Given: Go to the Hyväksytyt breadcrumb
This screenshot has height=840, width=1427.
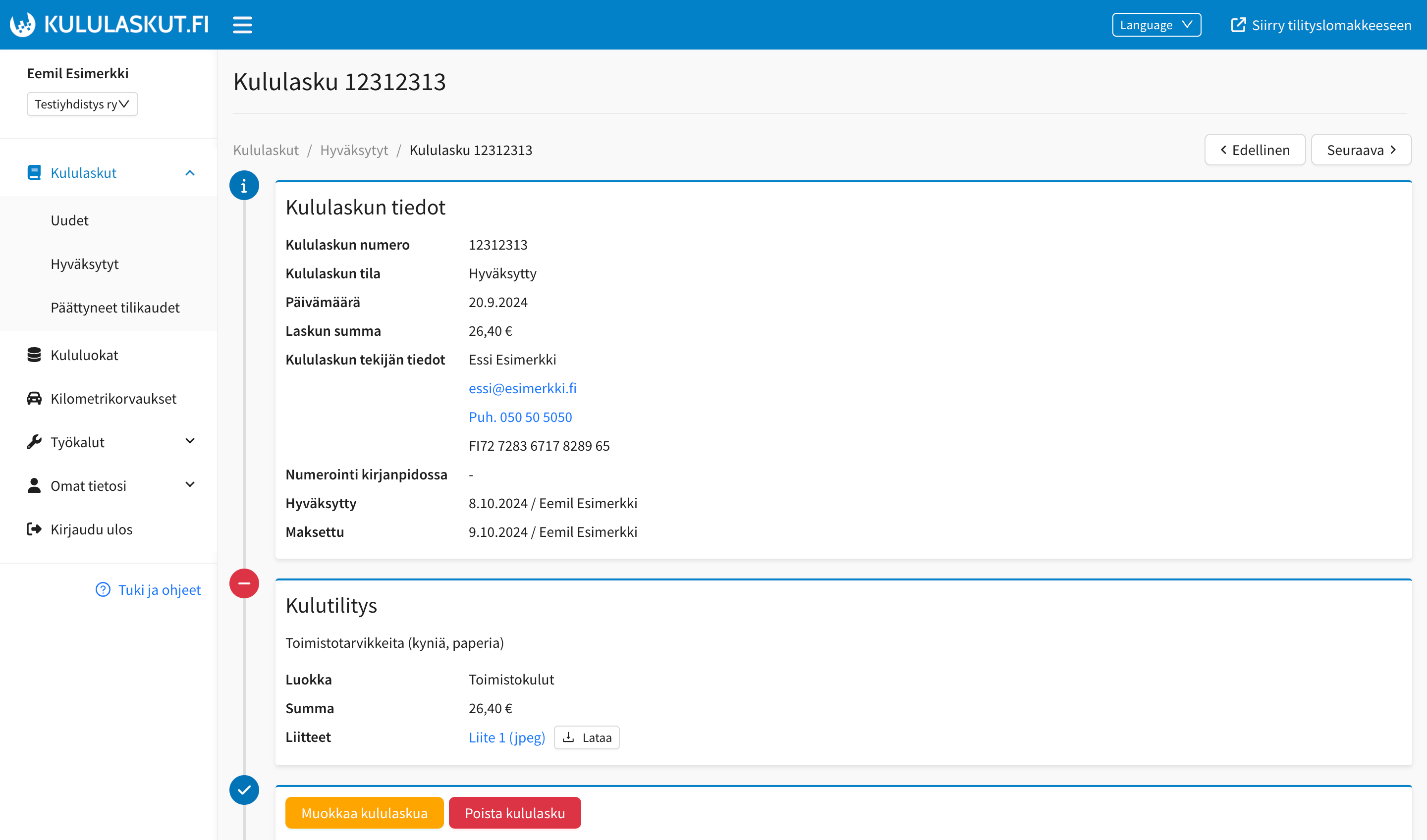Looking at the screenshot, I should pyautogui.click(x=354, y=150).
